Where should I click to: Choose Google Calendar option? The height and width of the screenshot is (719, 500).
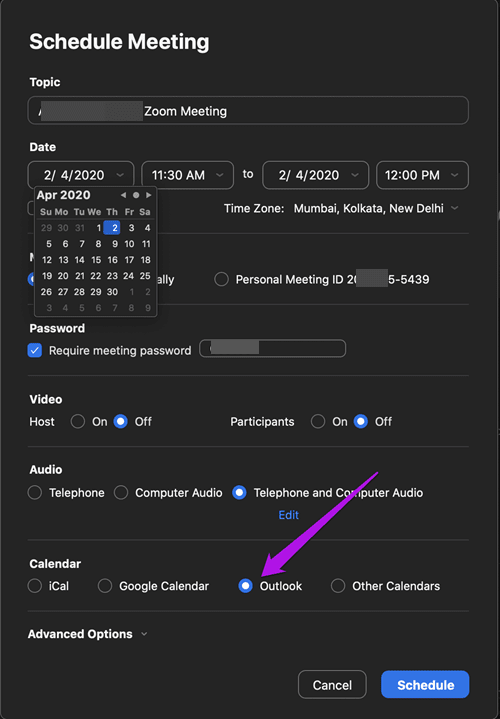[105, 586]
